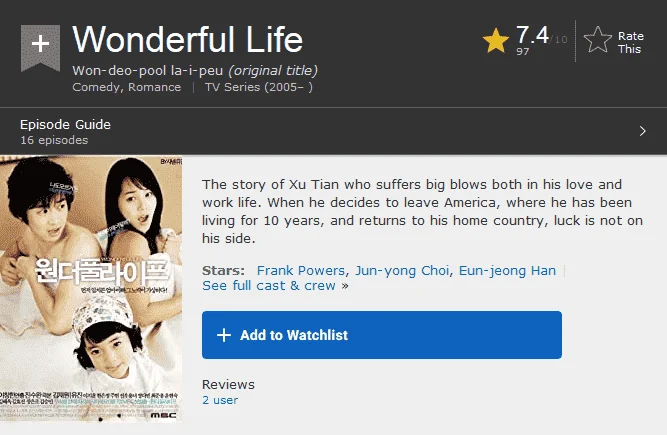This screenshot has height=435, width=667.
Task: Open the Comedy genre link
Action: pyautogui.click(x=96, y=87)
